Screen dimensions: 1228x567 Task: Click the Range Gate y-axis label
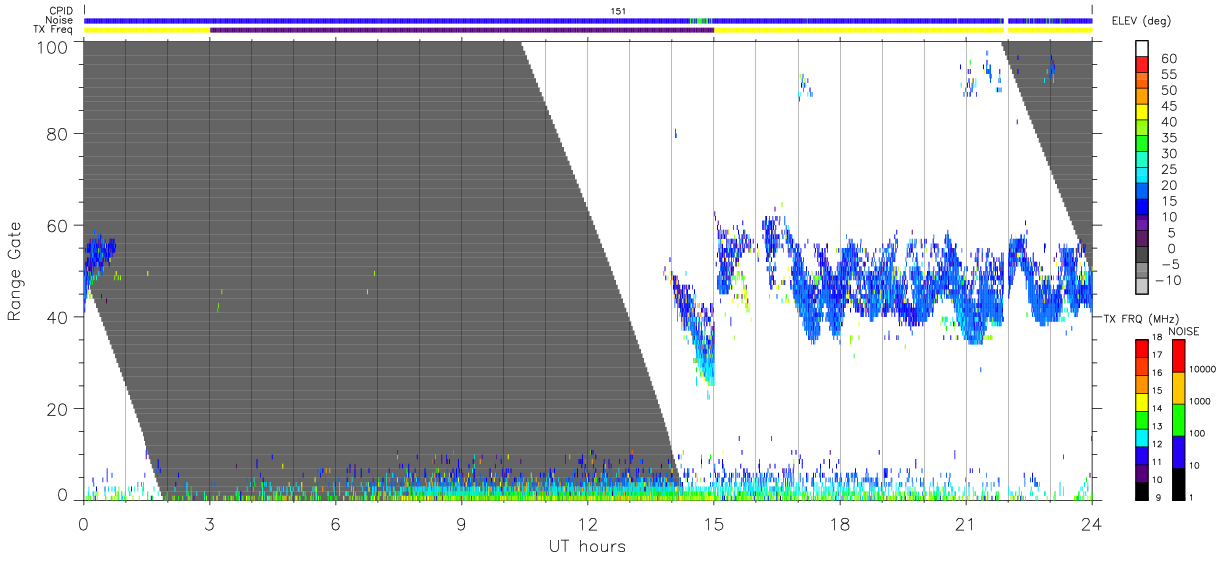click(15, 271)
